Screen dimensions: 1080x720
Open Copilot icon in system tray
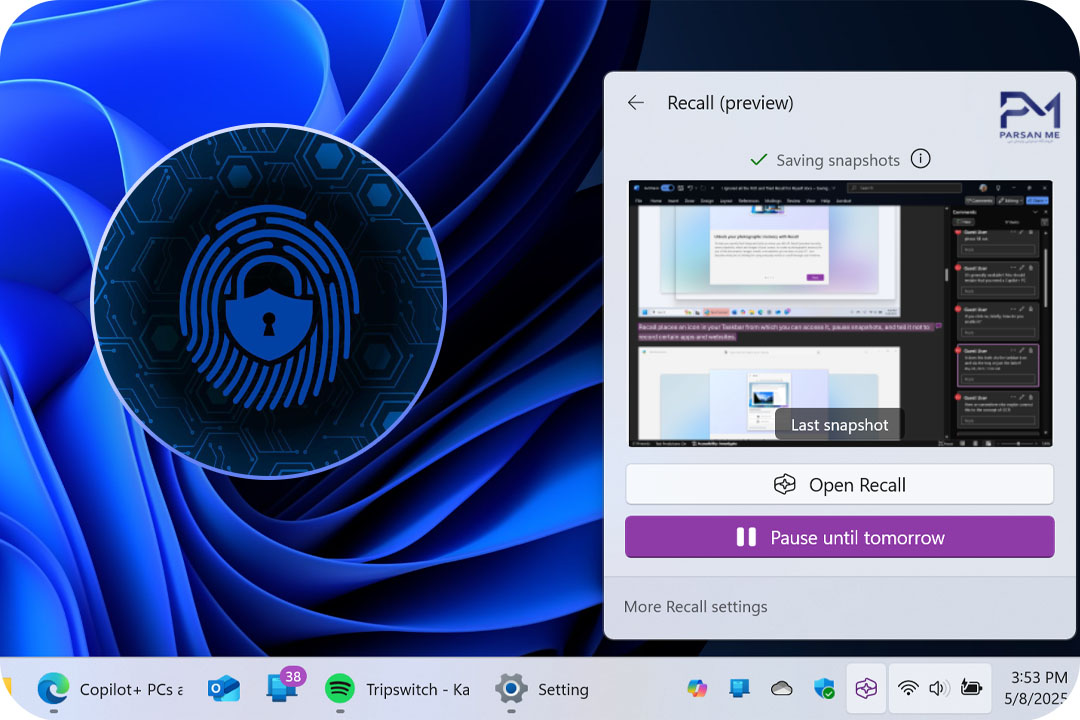click(697, 688)
